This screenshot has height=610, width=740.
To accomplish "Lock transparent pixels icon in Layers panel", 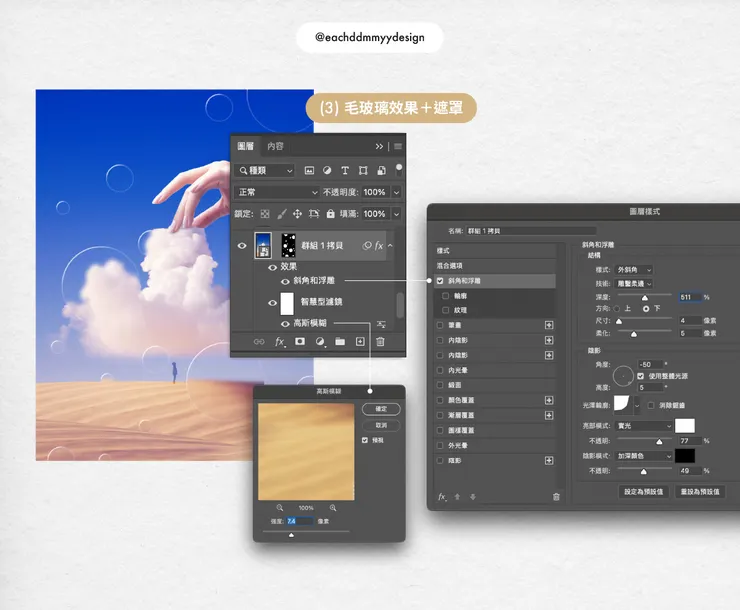I will pos(265,214).
